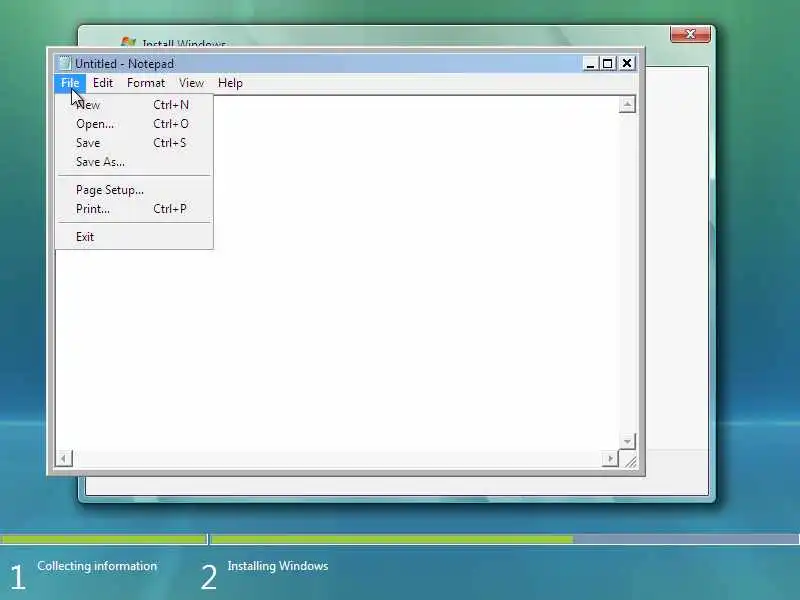
Task: Click the Installing Windows progress bar
Action: (x=505, y=539)
